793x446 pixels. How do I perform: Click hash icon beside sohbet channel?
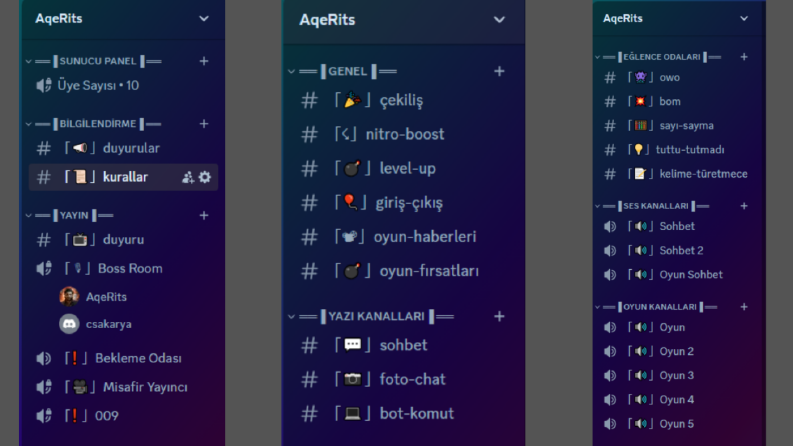click(310, 345)
